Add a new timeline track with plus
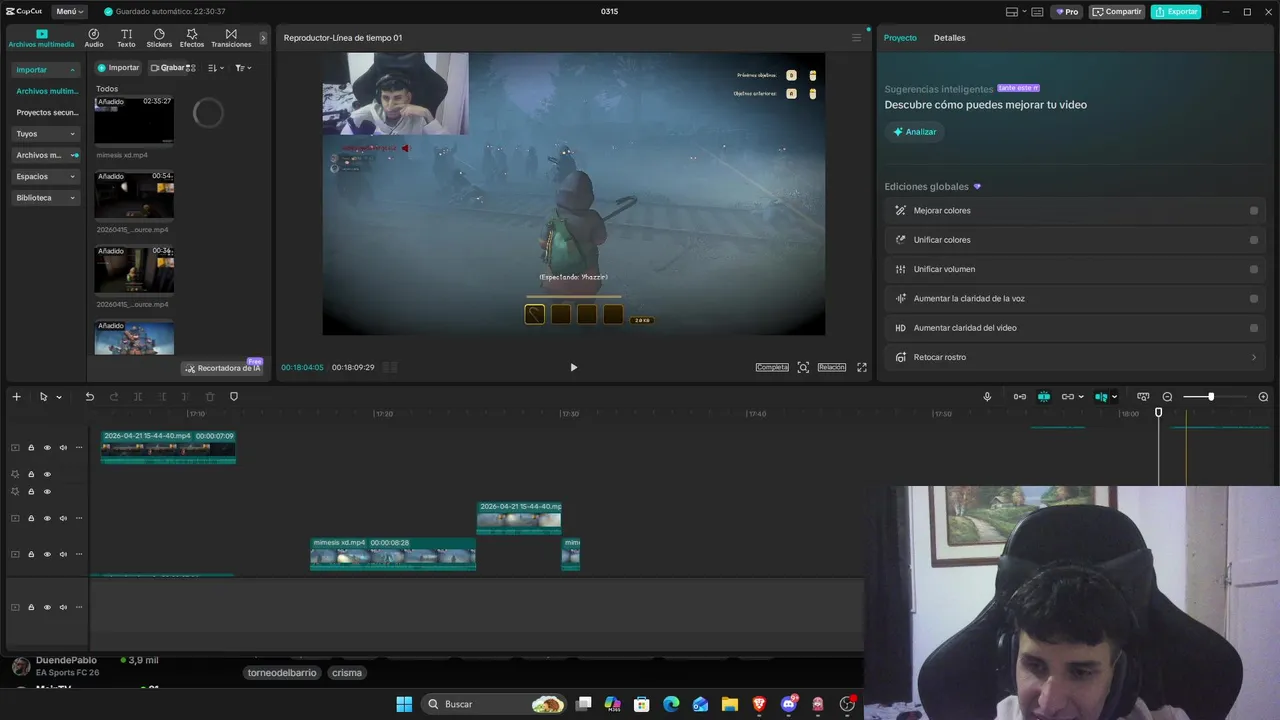 coord(16,397)
